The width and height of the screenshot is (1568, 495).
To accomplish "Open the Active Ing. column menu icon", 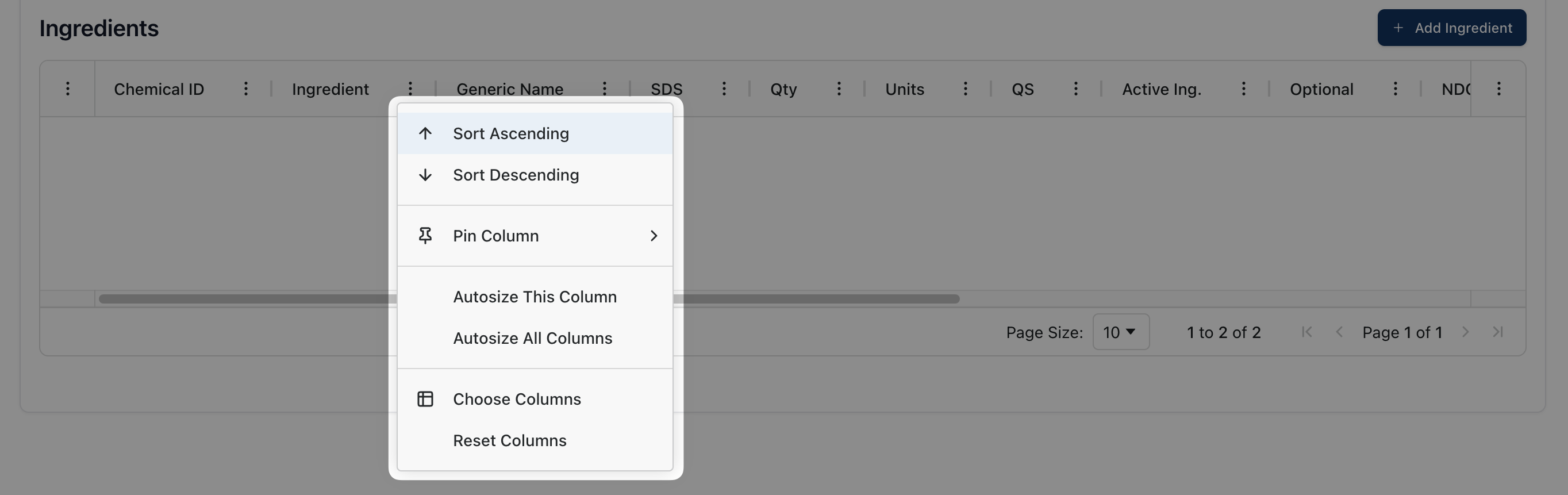I will [x=1244, y=89].
